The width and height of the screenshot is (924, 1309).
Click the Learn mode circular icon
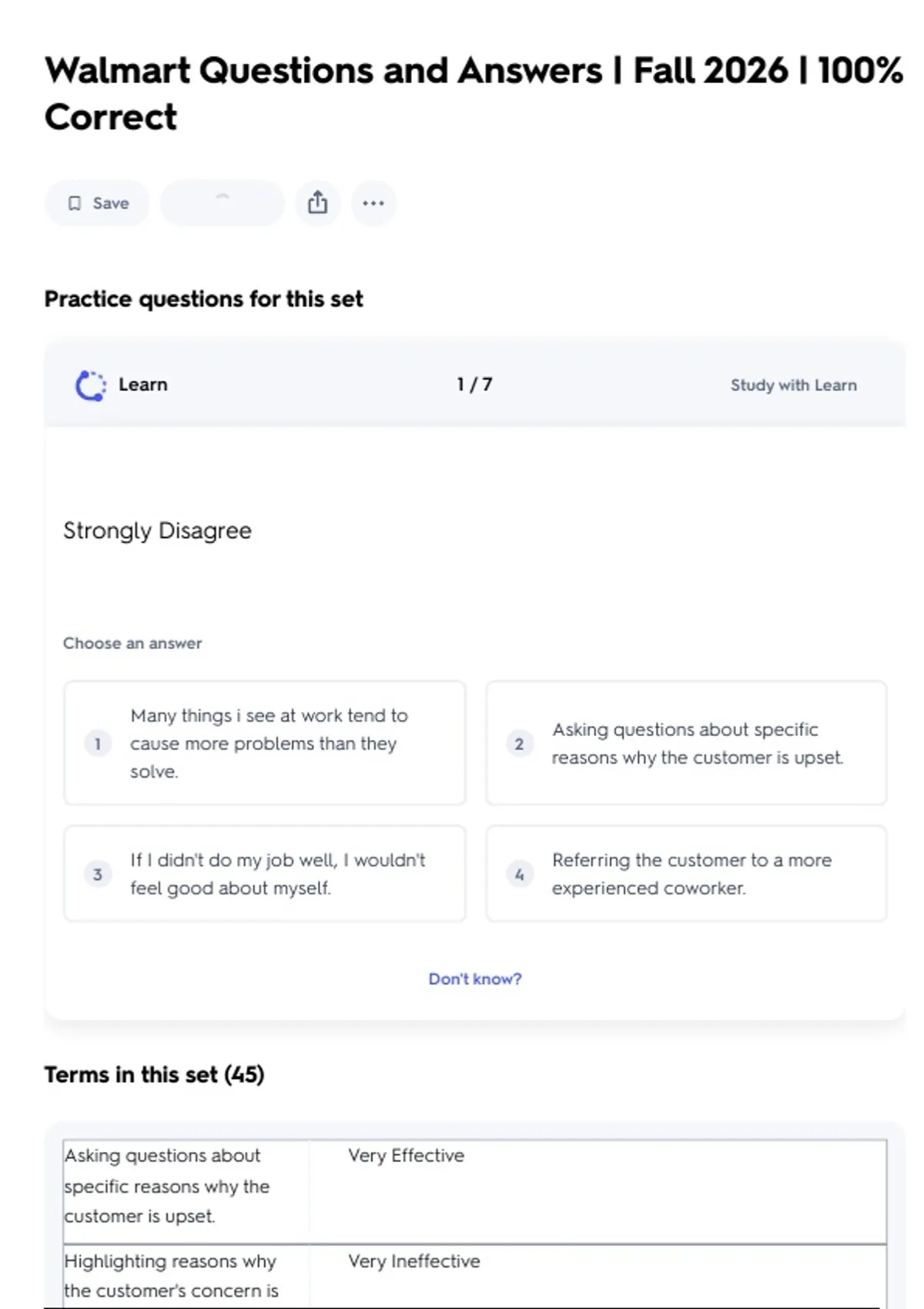click(91, 385)
